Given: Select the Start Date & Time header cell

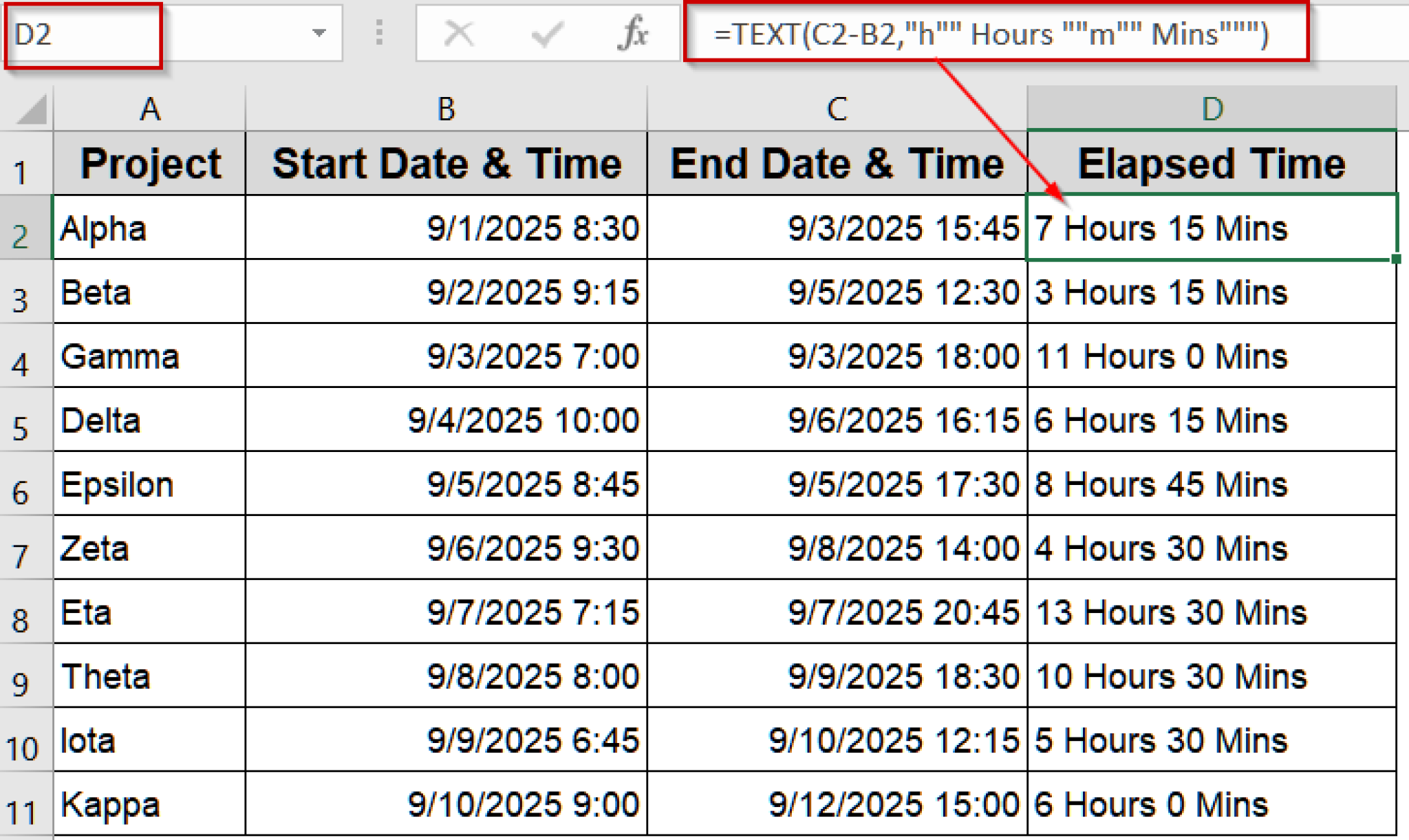Looking at the screenshot, I should tap(446, 163).
